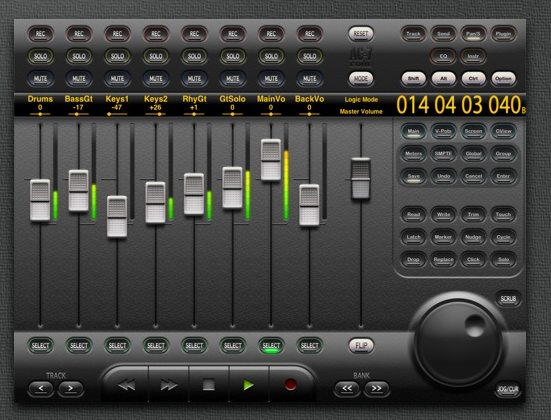Click the Trim automation button
Image resolution: width=551 pixels, height=420 pixels.
tap(473, 215)
